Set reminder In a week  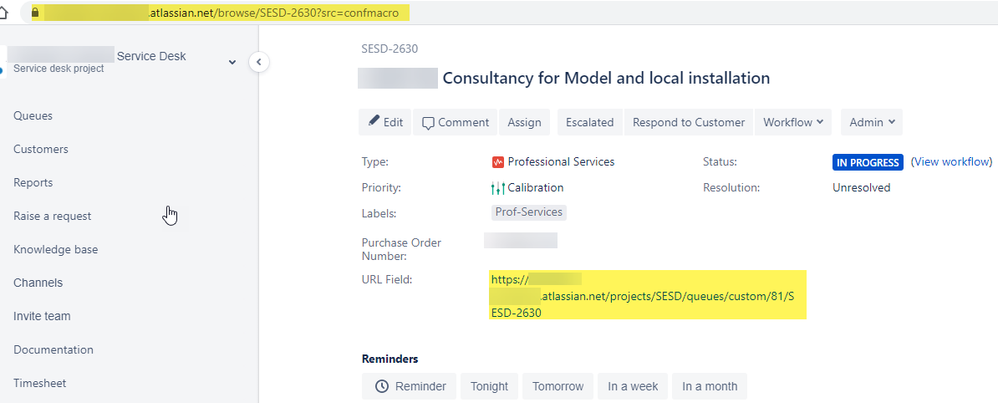coord(633,386)
